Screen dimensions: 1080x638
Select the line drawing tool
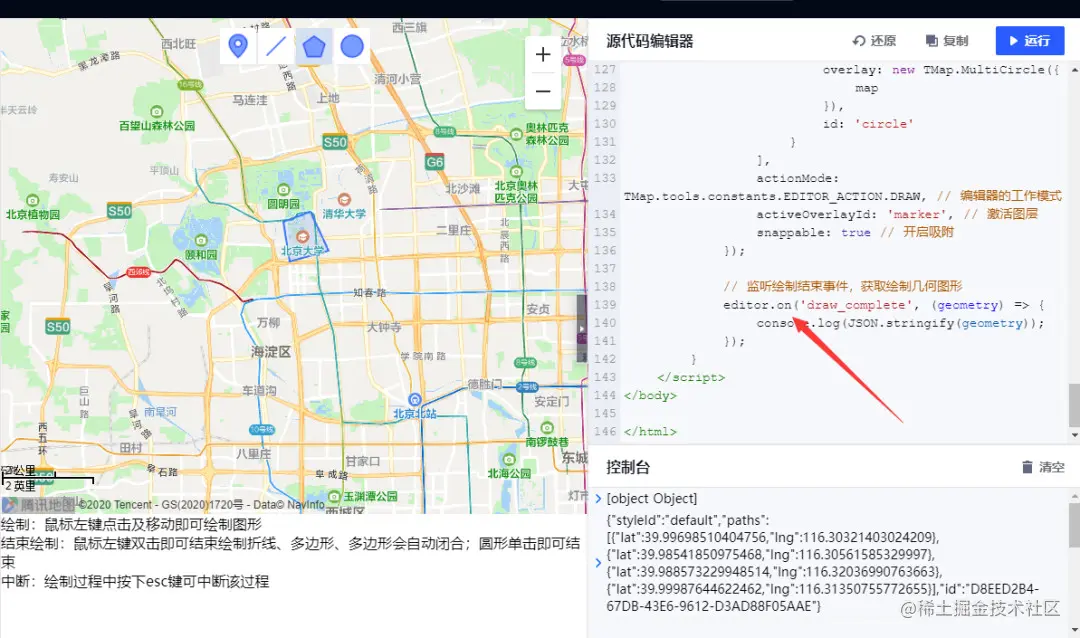click(x=275, y=45)
